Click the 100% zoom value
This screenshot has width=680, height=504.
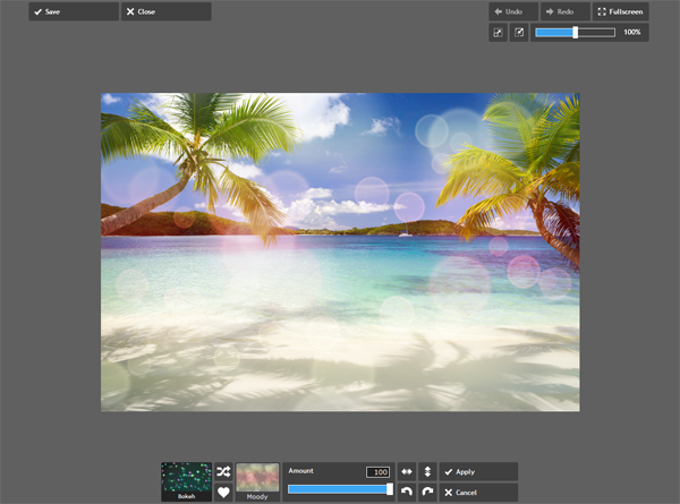click(632, 32)
